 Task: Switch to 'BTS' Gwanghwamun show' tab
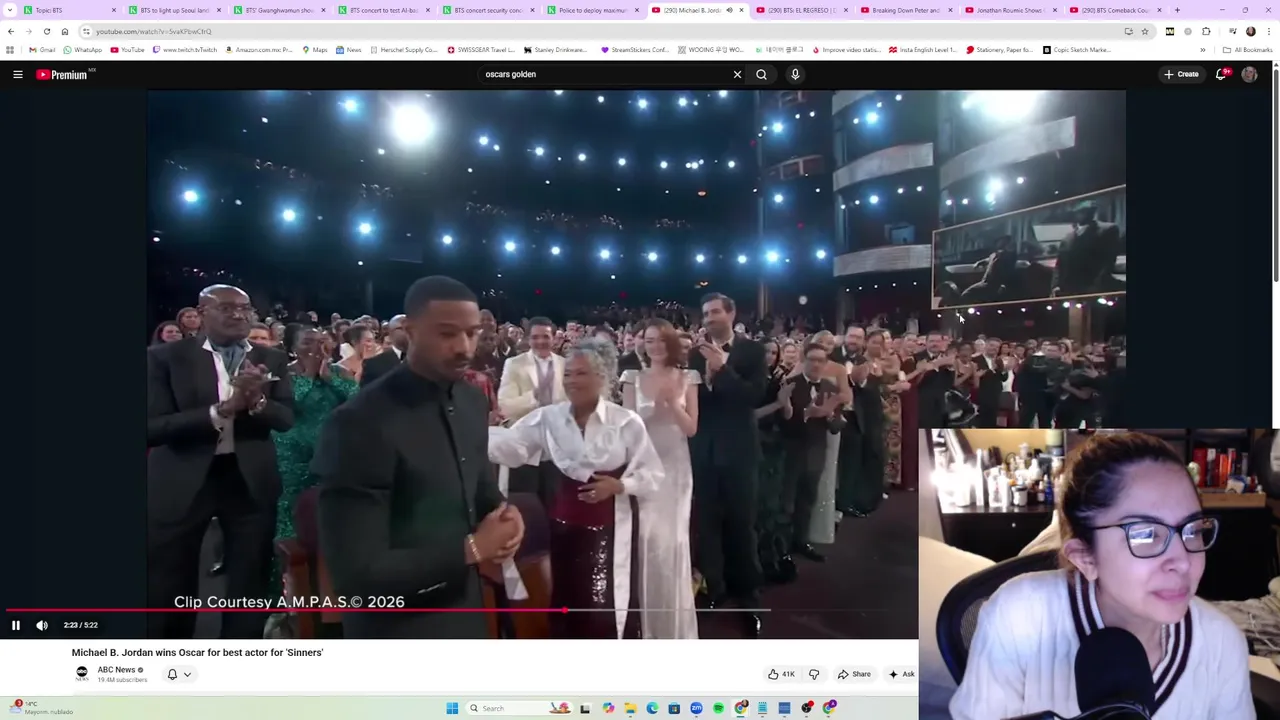(278, 10)
